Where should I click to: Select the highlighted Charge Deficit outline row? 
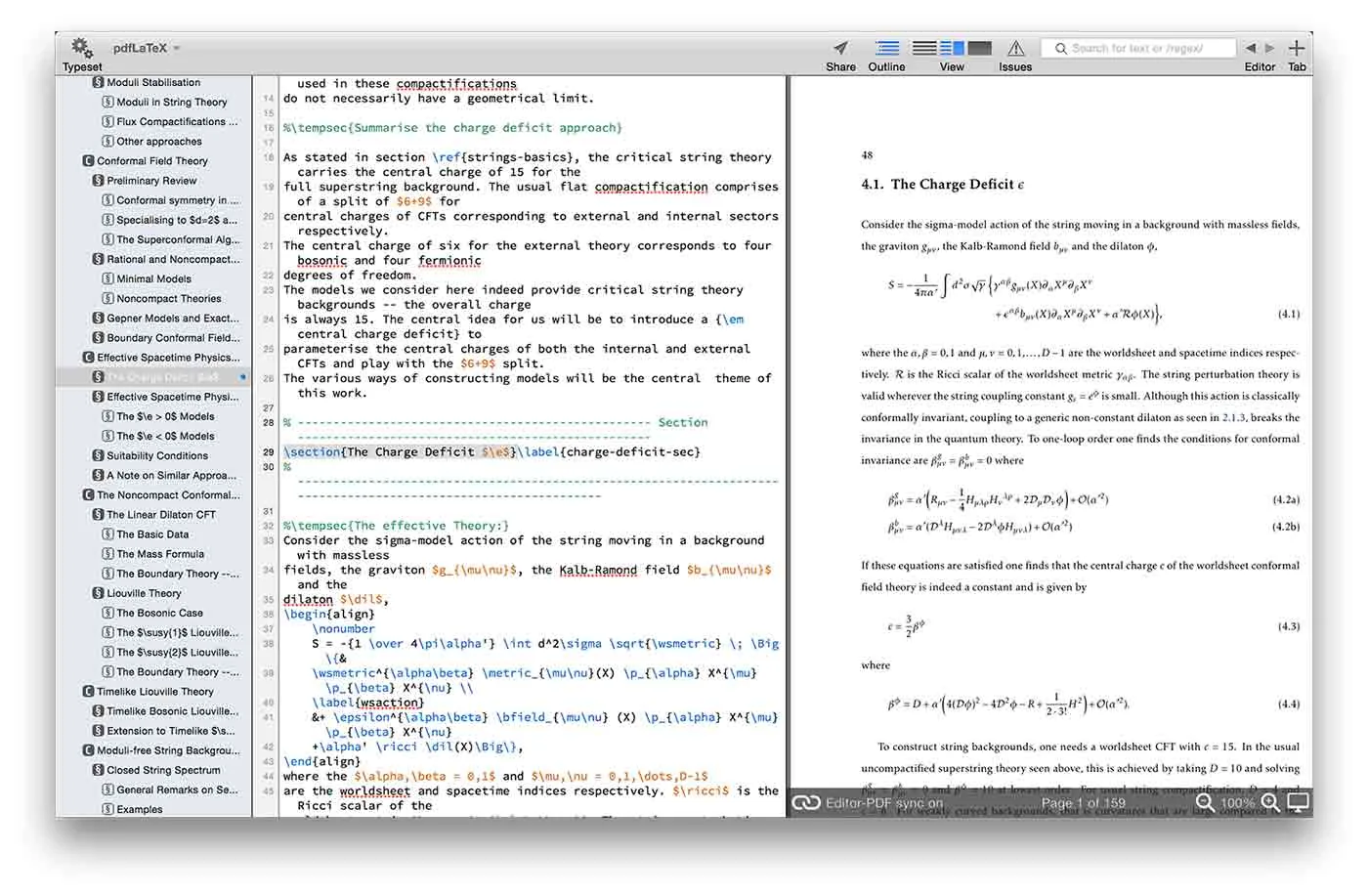153,377
